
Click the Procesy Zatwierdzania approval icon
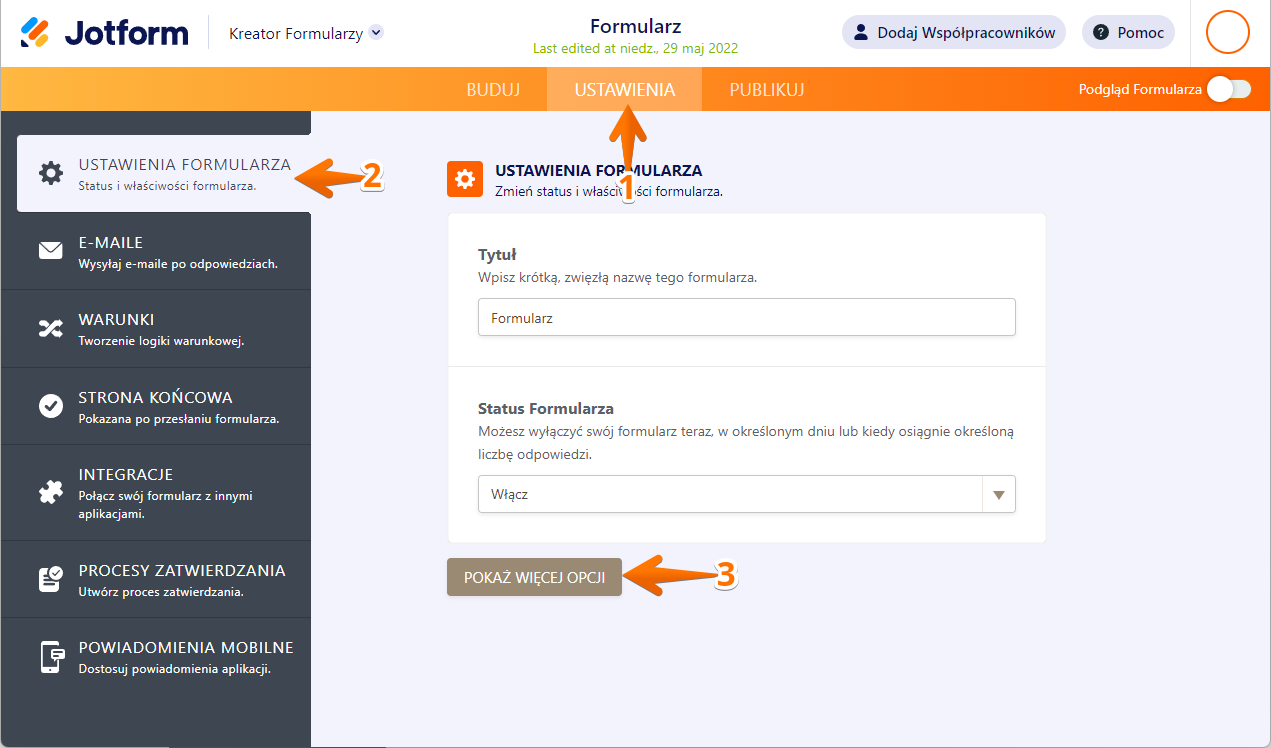point(50,579)
